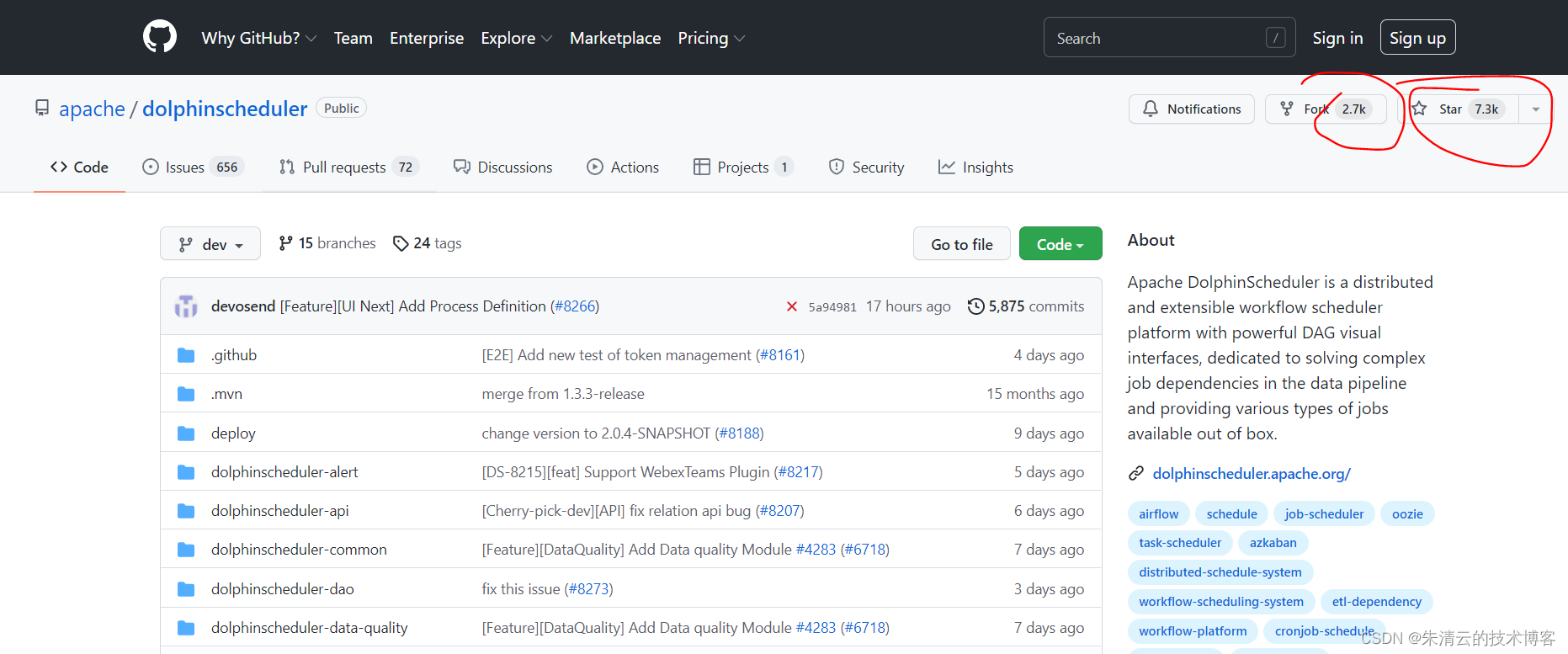The image size is (1568, 654).
Task: Select the airflow topic tag
Action: (x=1158, y=514)
